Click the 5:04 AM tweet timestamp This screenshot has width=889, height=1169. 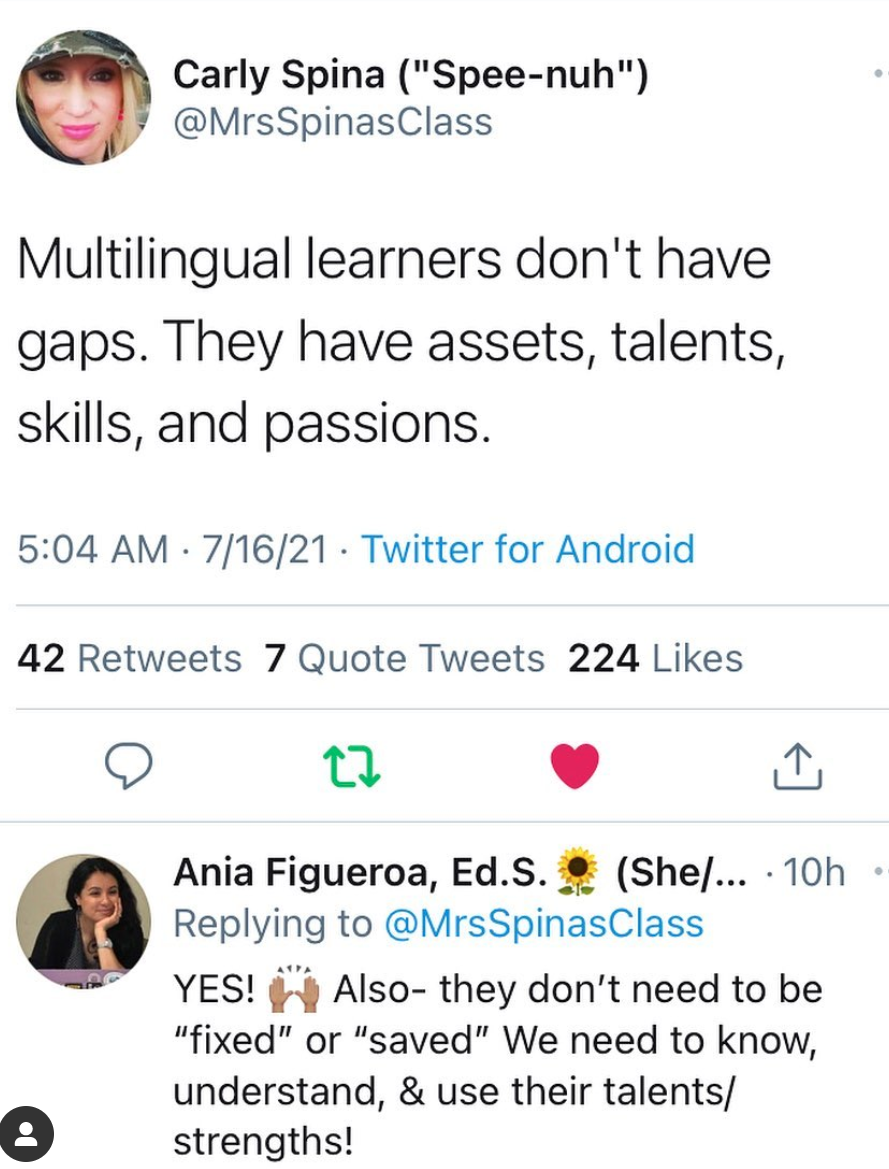click(93, 549)
